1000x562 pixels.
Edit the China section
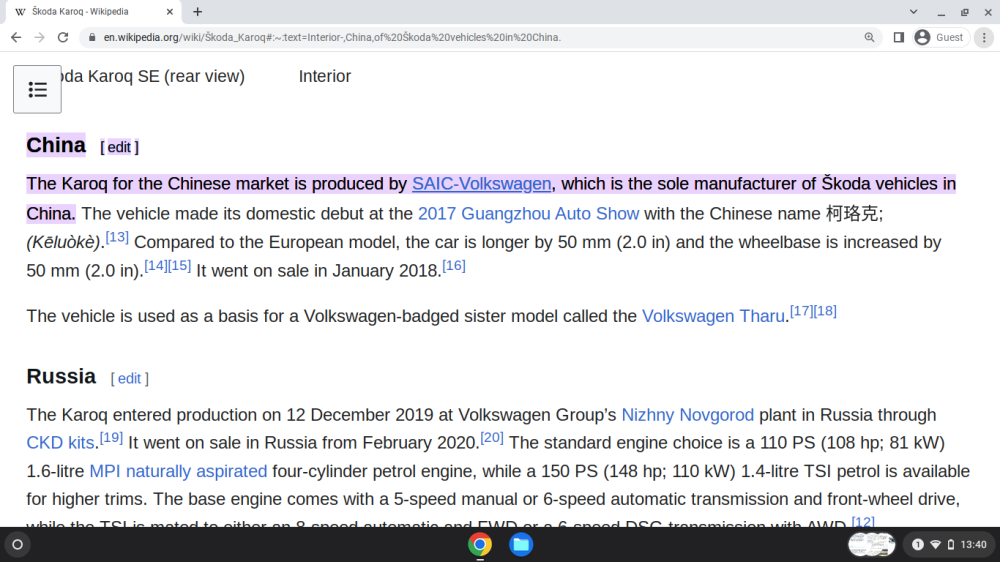[x=119, y=147]
